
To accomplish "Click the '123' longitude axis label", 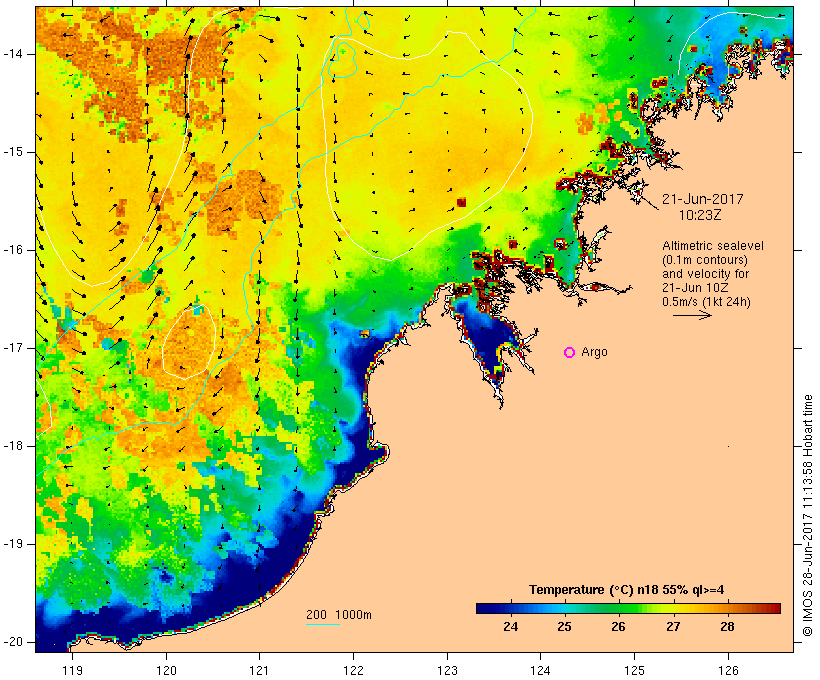I will click(447, 670).
